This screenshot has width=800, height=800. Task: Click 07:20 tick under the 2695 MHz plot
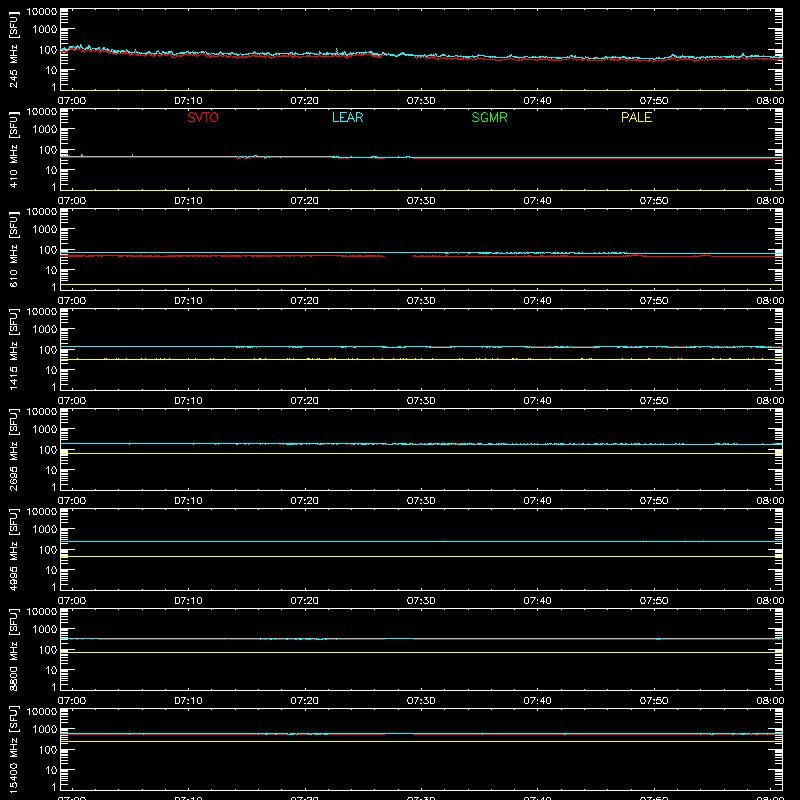(305, 501)
